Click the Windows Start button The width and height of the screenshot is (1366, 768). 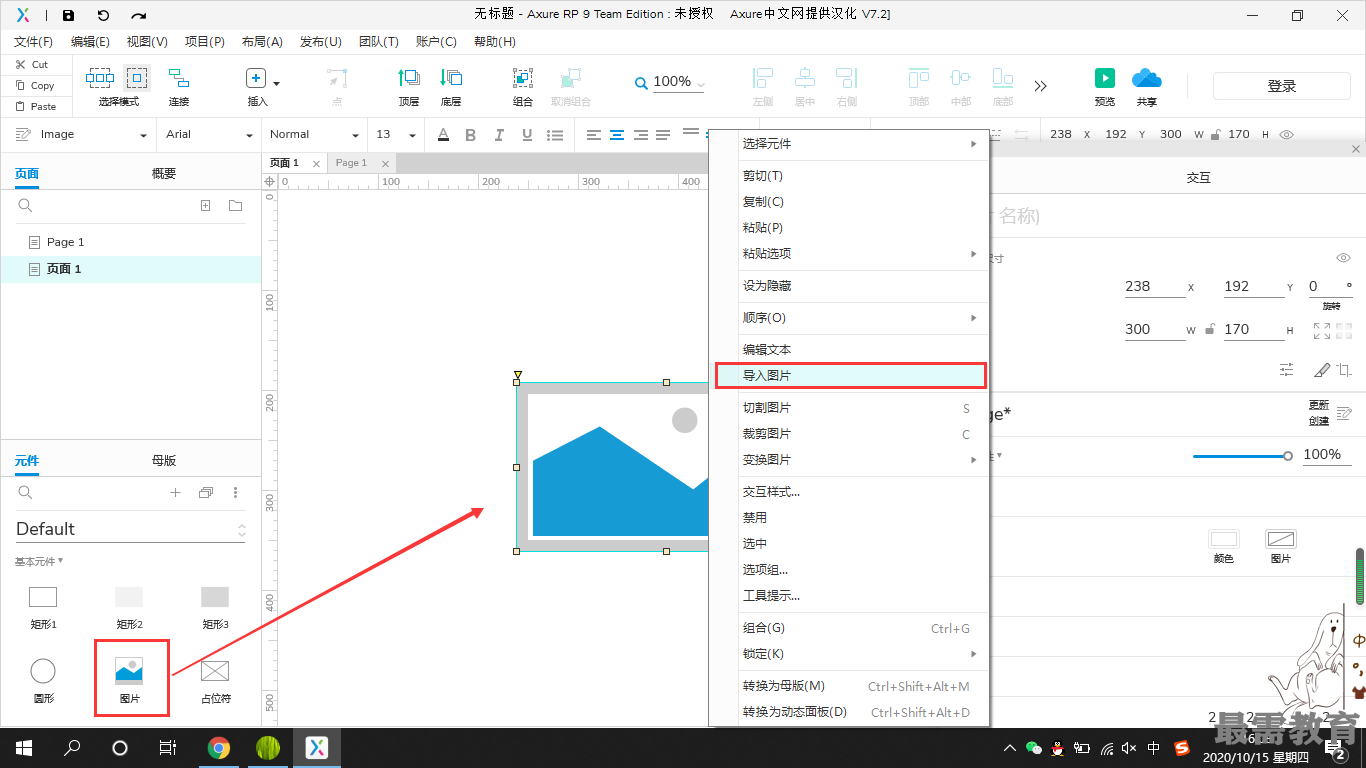tap(22, 747)
